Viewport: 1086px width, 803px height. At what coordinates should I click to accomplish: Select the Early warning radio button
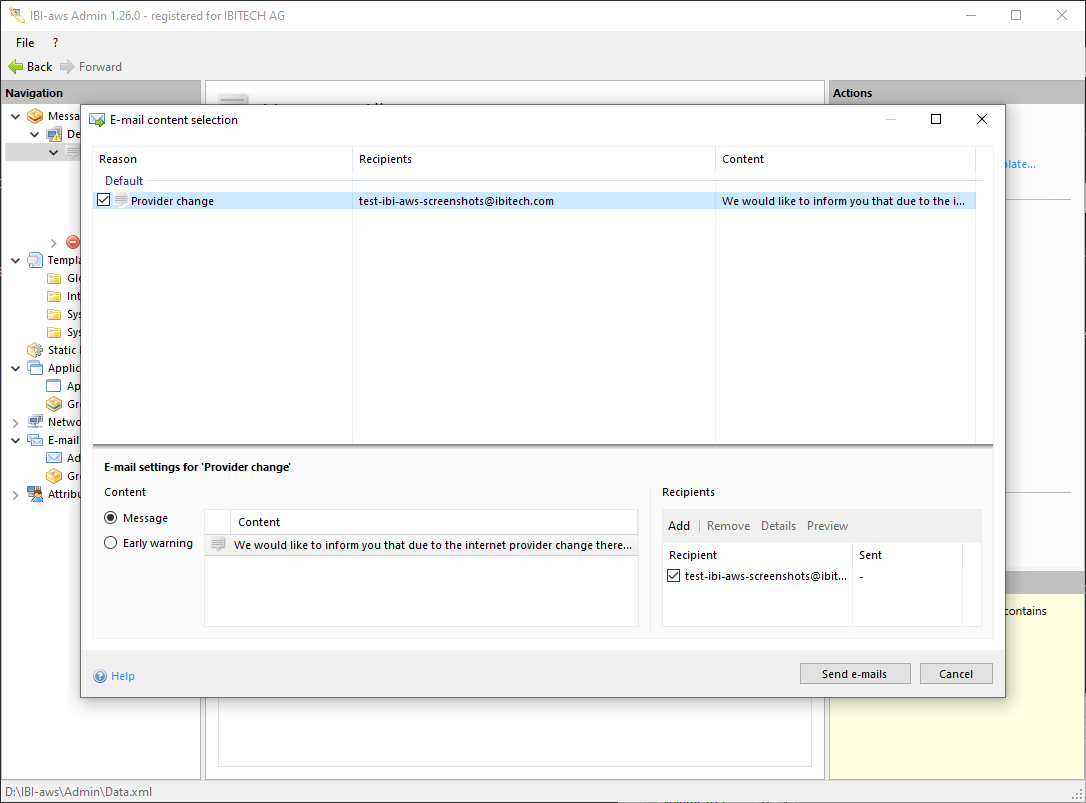[x=111, y=543]
